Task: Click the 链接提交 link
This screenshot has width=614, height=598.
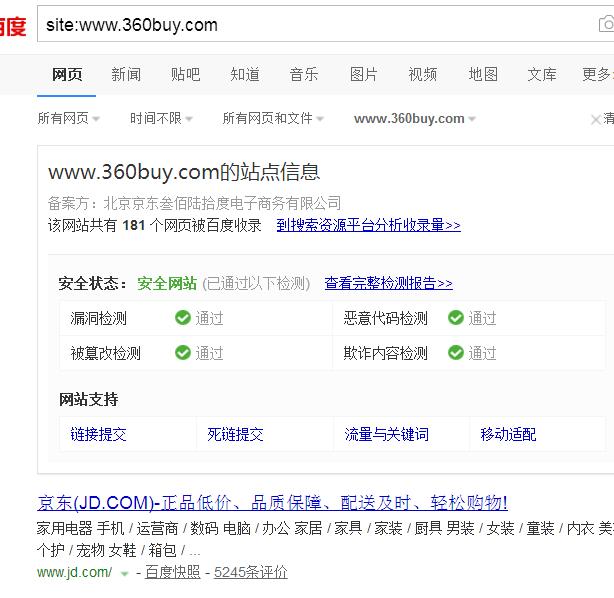Action: 99,434
